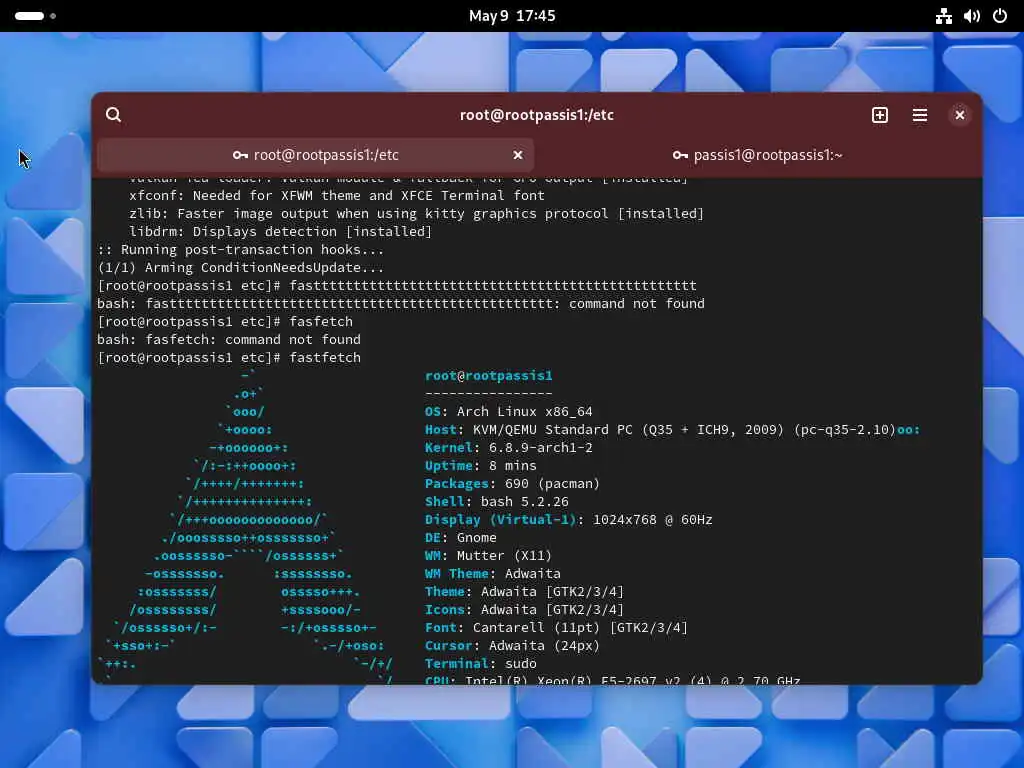This screenshot has height=768, width=1024.
Task: Click the 'WM Theme: Adwaita' line
Action: [492, 573]
